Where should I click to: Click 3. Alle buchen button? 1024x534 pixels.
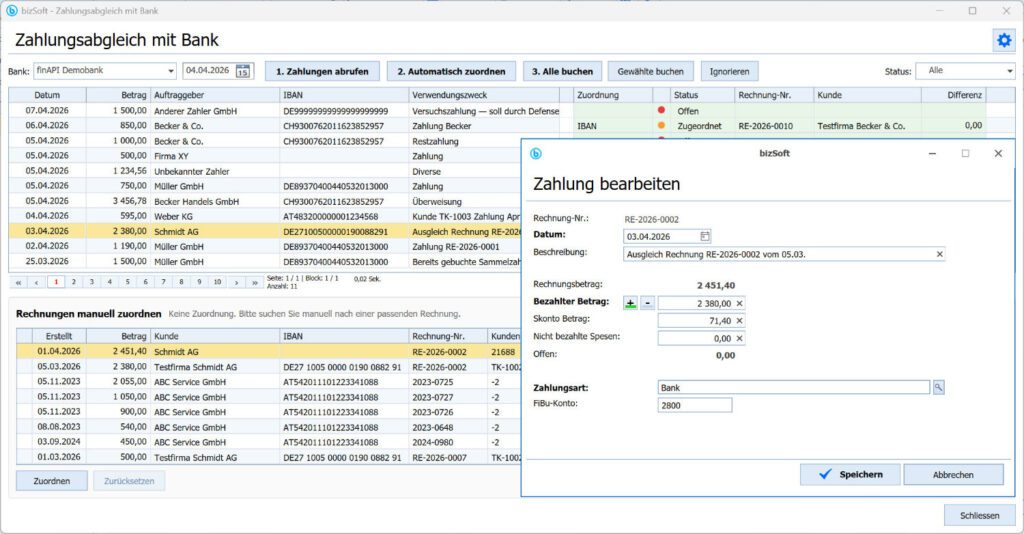[562, 71]
